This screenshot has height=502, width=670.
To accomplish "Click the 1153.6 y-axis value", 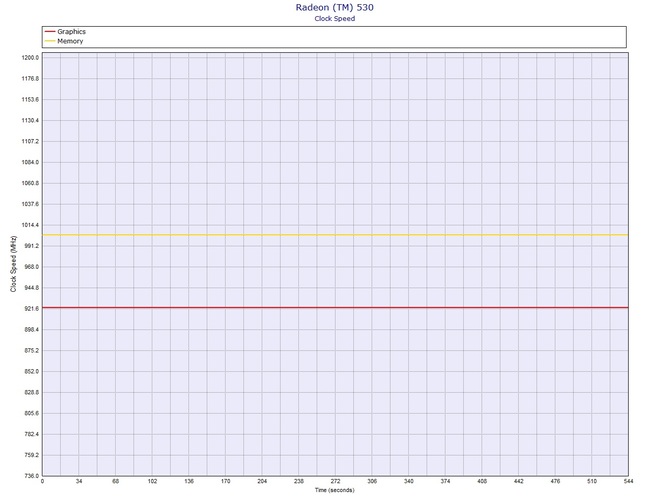I will coord(30,100).
